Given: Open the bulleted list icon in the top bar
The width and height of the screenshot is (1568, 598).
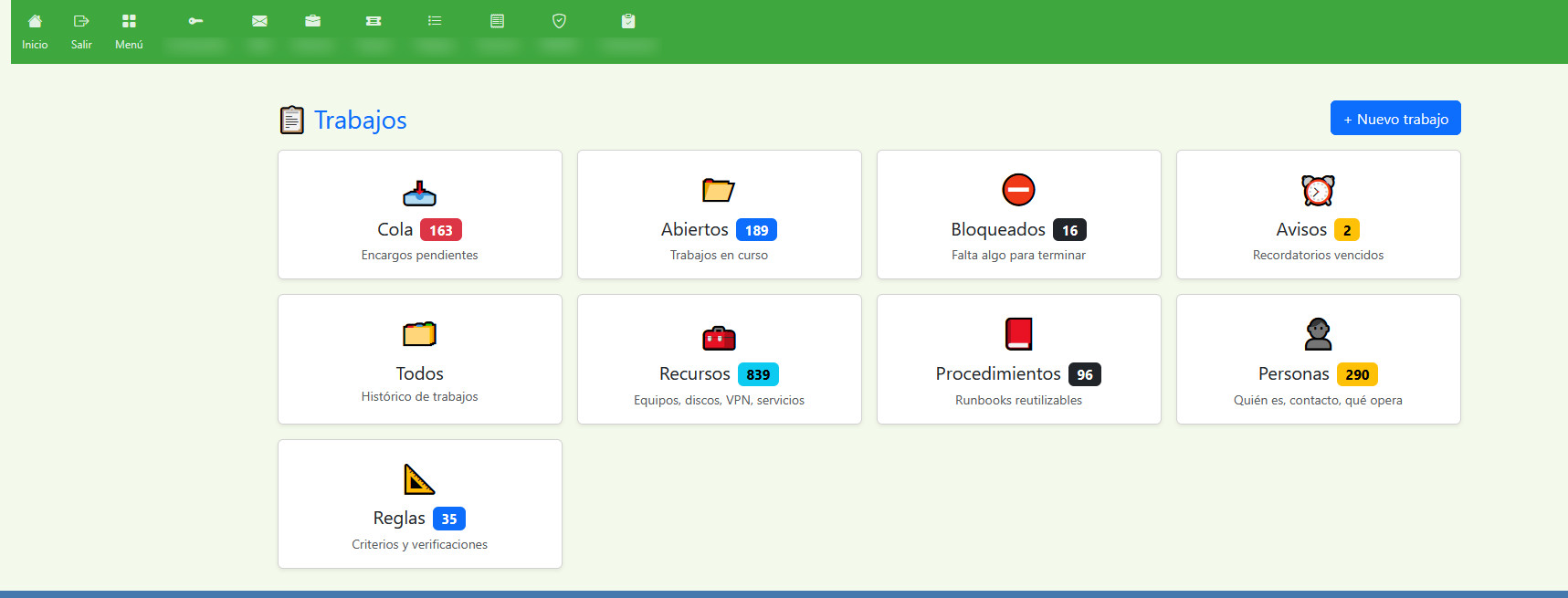Looking at the screenshot, I should coord(435,21).
